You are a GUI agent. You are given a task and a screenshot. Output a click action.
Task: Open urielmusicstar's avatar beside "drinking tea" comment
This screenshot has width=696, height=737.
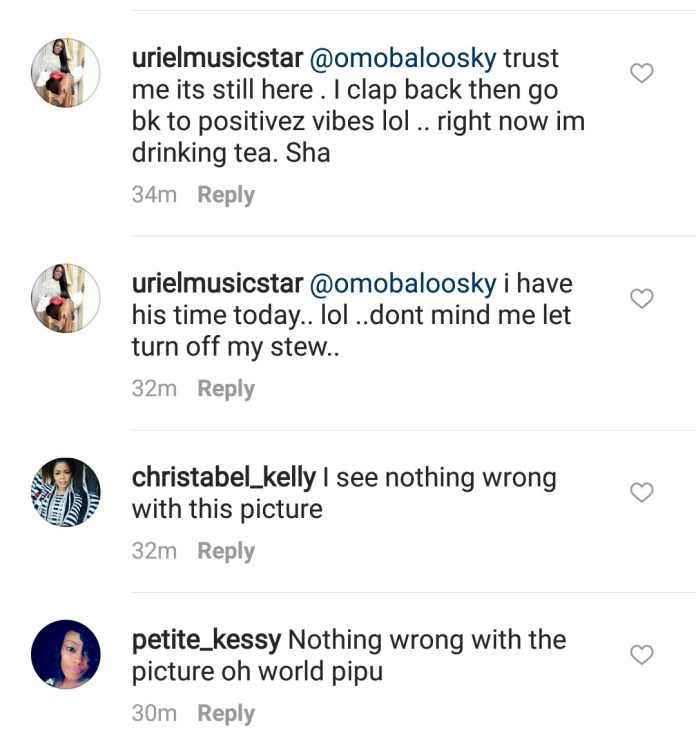66,72
